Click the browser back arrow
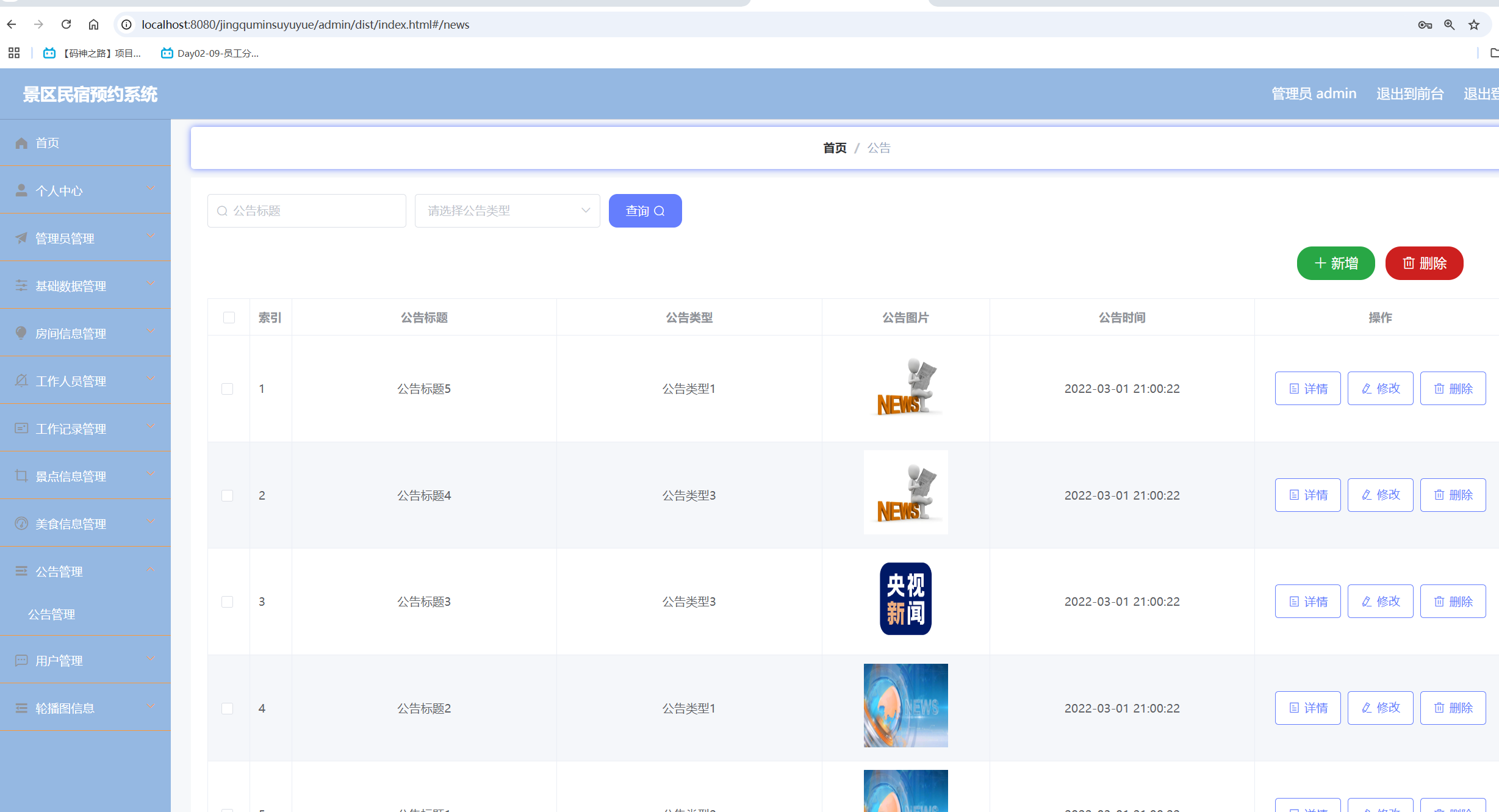Image resolution: width=1499 pixels, height=812 pixels. click(x=12, y=24)
